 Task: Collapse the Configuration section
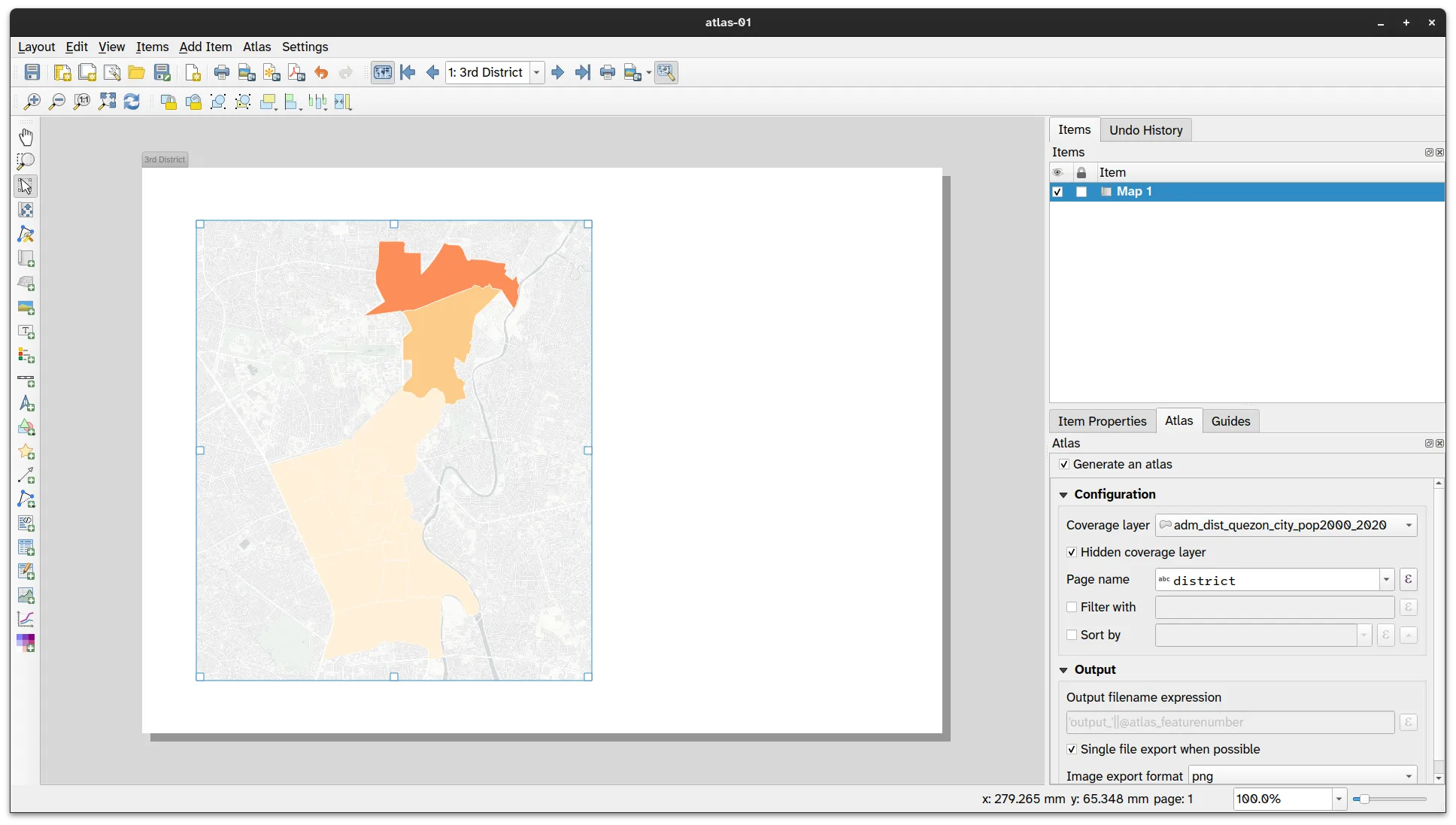click(1063, 494)
